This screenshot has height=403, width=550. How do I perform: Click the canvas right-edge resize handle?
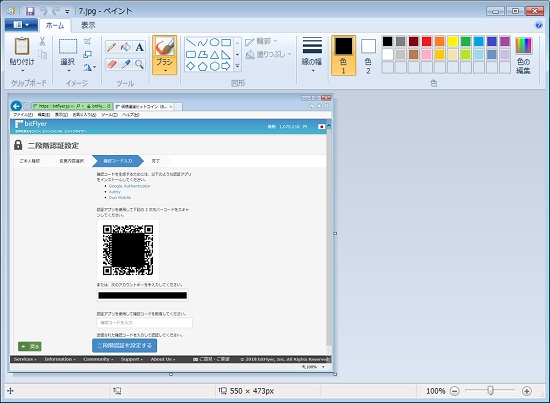coord(335,233)
